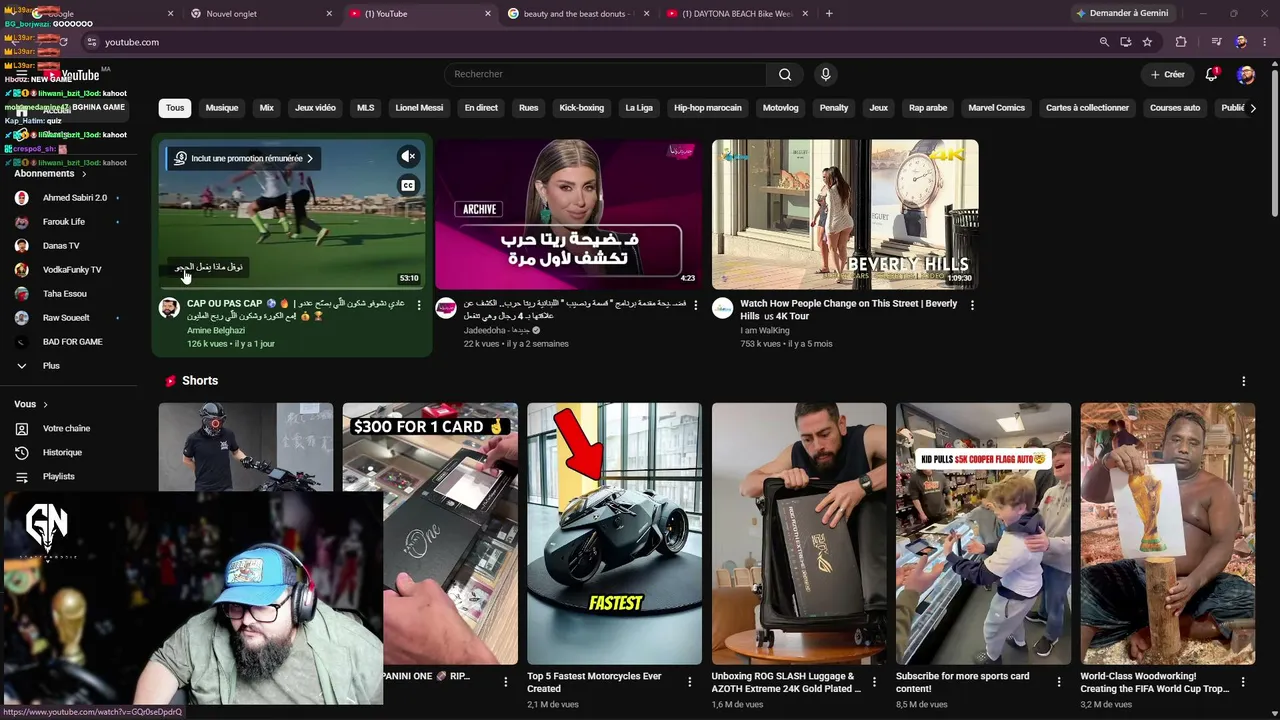The image size is (1280, 720).
Task: Open the FASTEST motorcycle short thumbnail
Action: coord(614,533)
